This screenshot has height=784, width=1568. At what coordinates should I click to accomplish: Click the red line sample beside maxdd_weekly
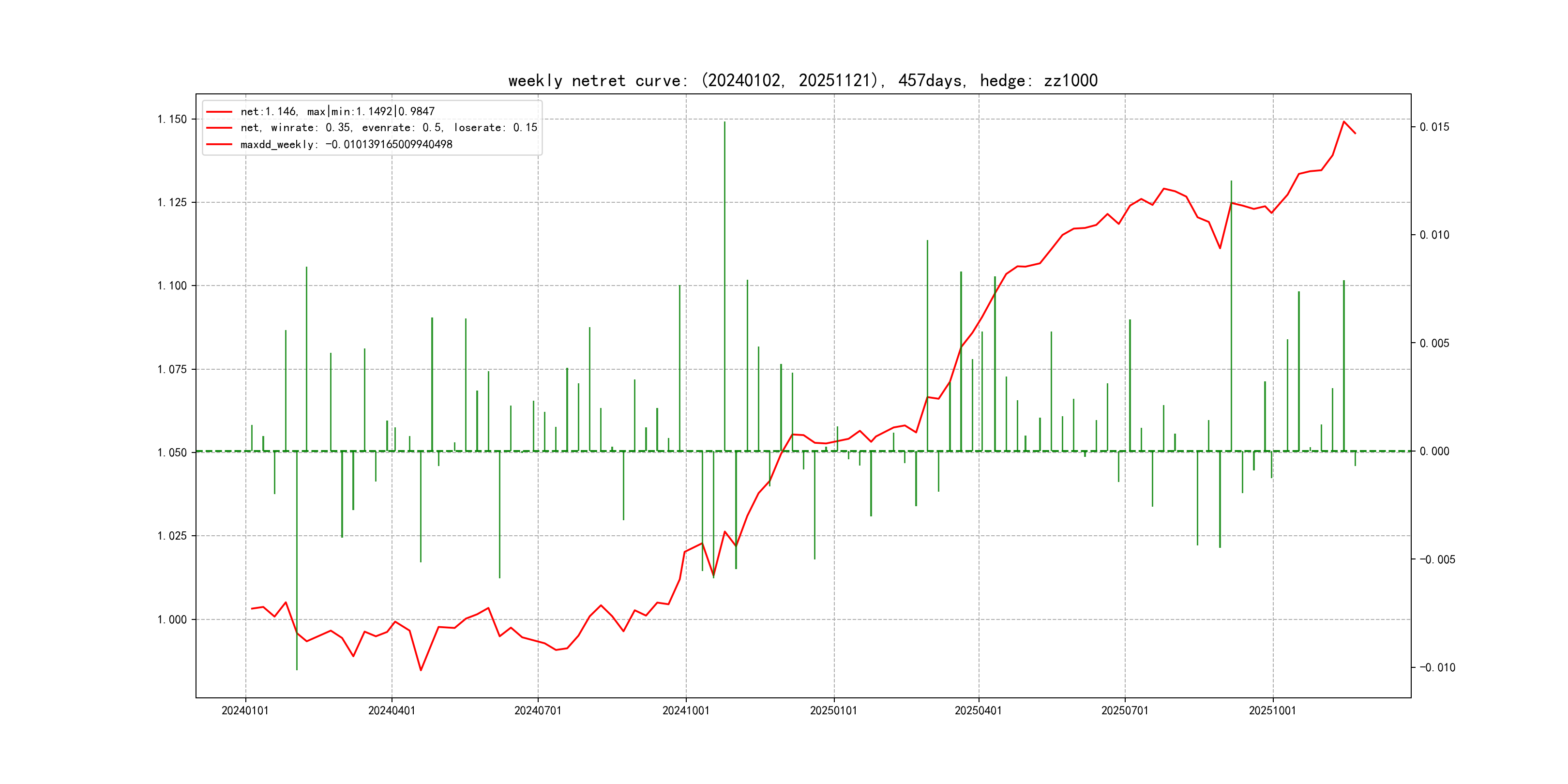[219, 144]
